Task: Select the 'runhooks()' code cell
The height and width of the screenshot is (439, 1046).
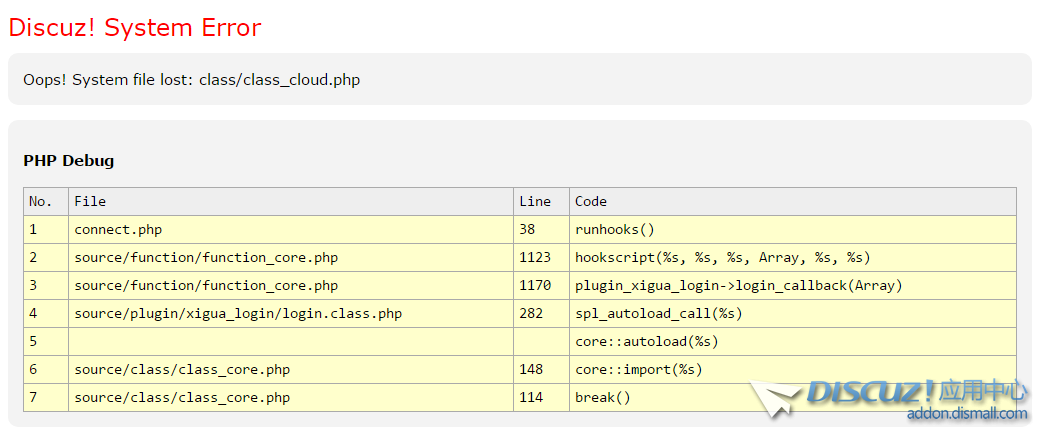Action: pyautogui.click(x=793, y=230)
